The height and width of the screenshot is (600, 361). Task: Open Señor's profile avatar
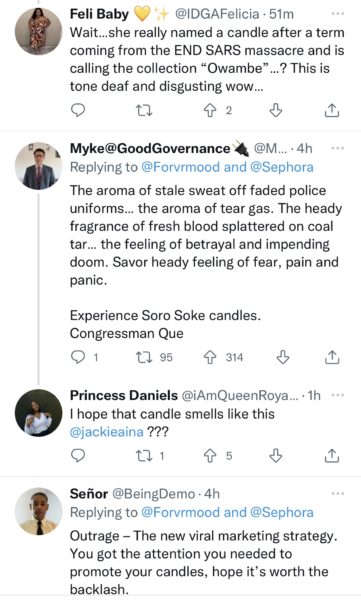coord(38,511)
